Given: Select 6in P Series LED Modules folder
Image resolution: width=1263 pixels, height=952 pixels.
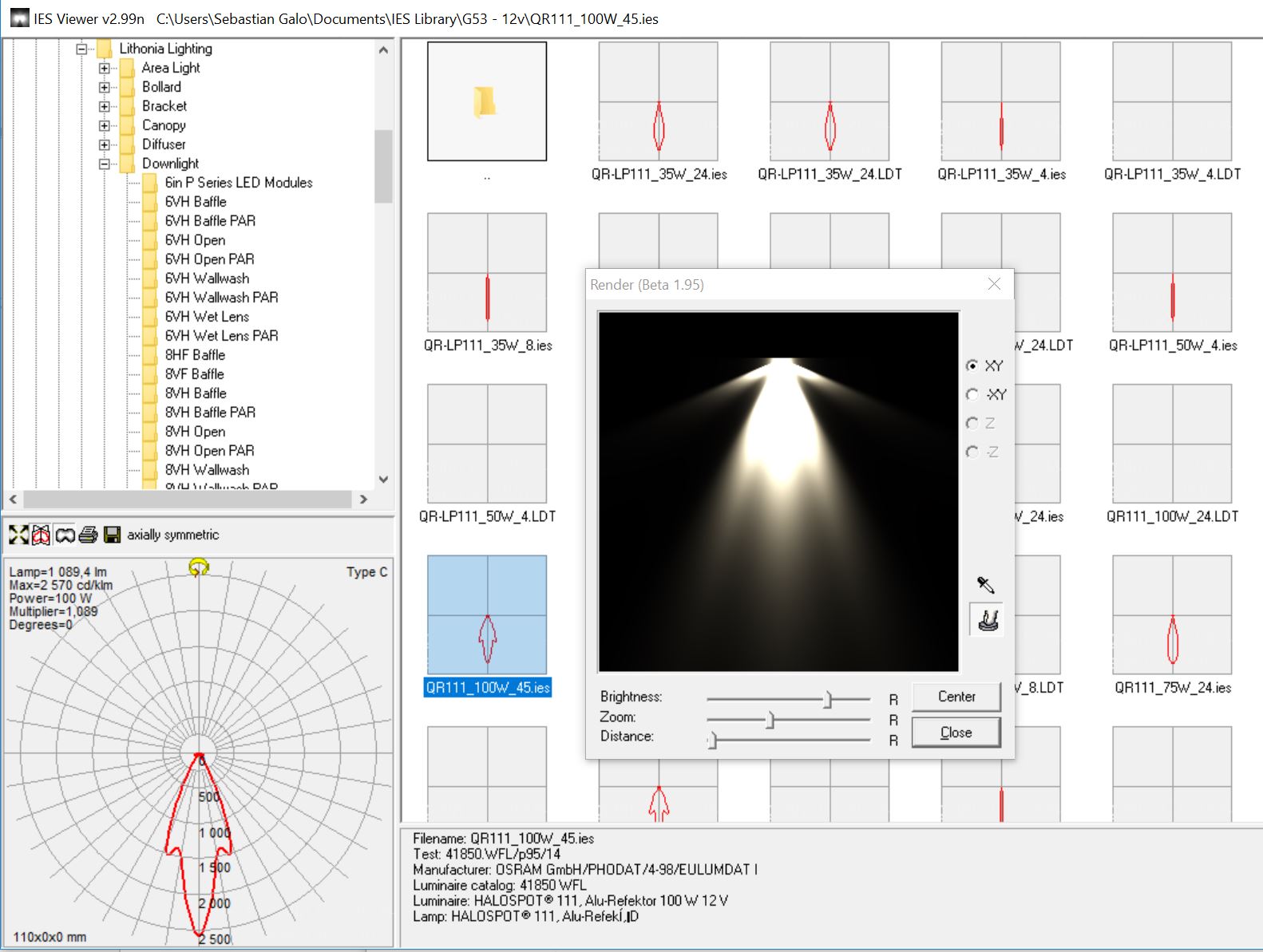Looking at the screenshot, I should click(x=239, y=183).
